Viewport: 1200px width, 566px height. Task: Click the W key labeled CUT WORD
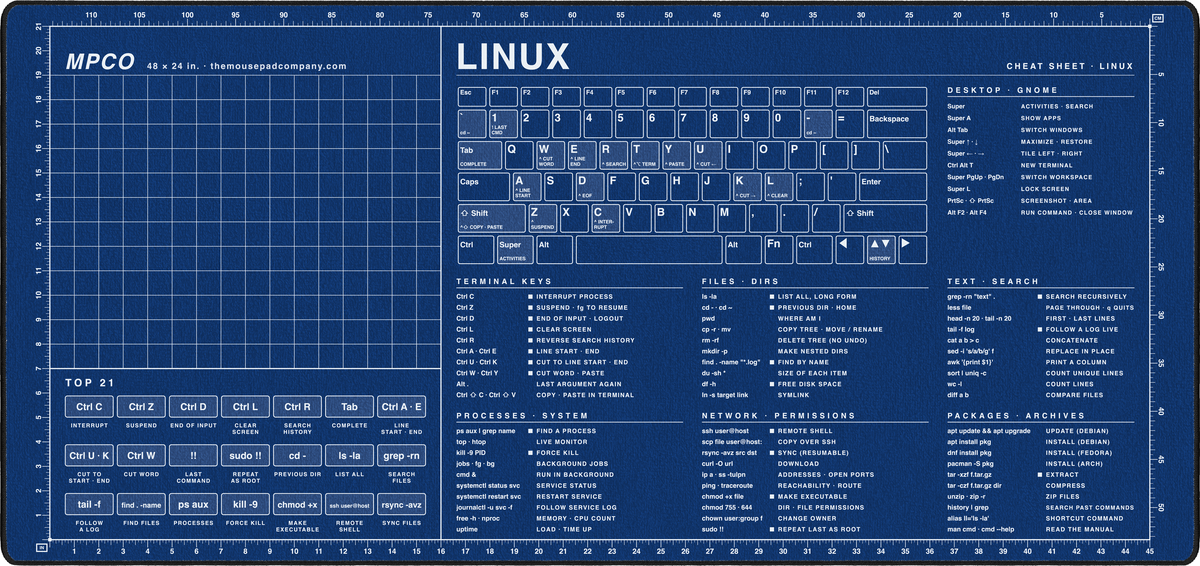coord(551,155)
